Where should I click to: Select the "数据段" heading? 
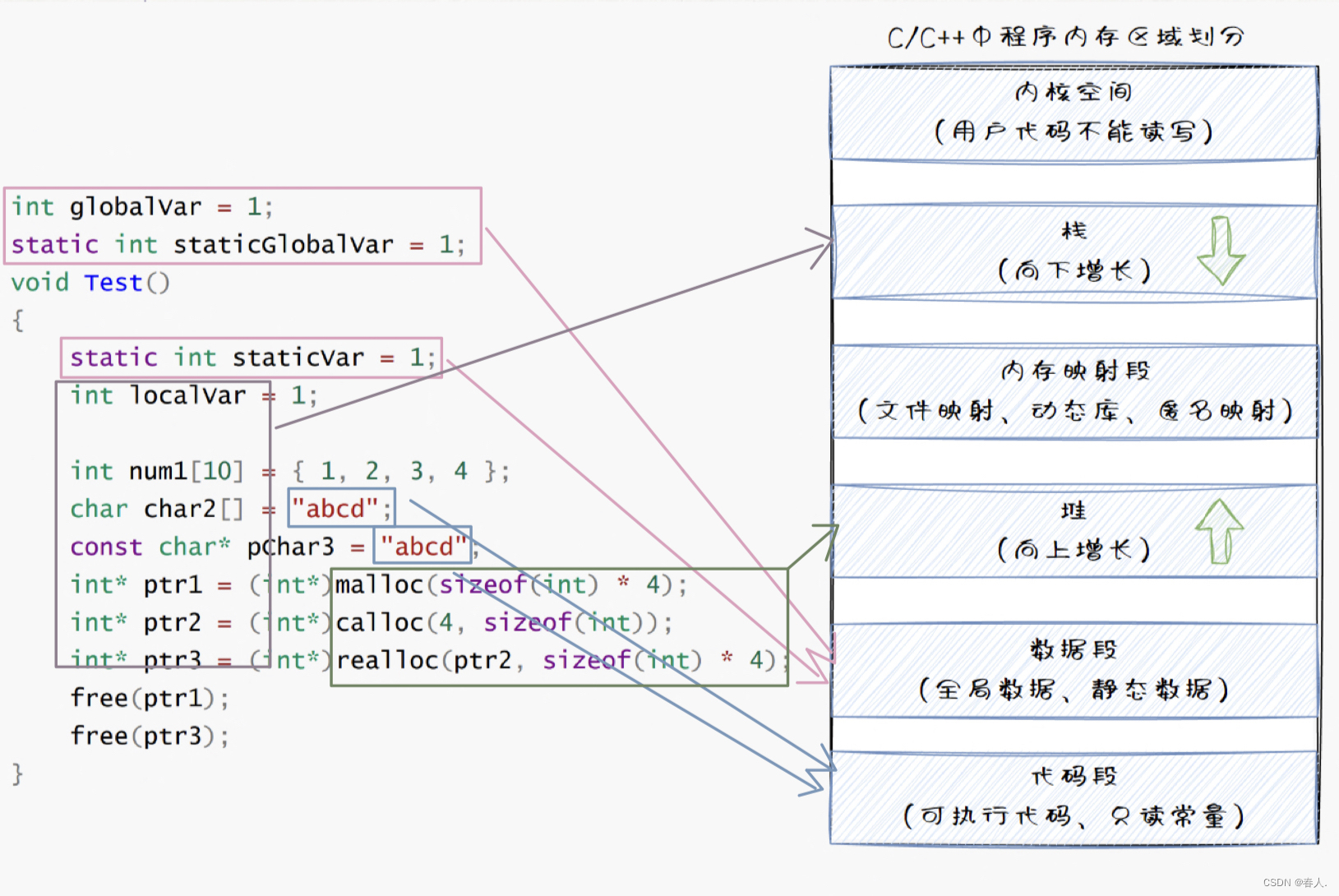(x=1074, y=649)
